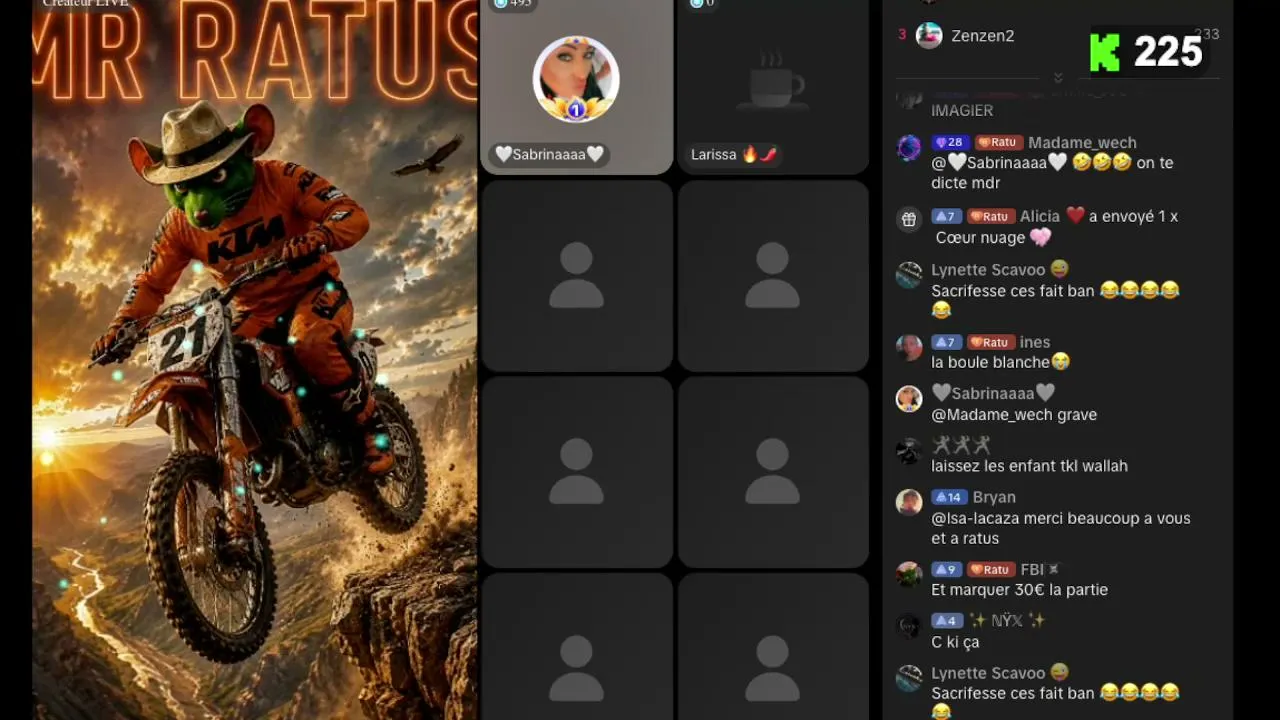Click the level 14 badge beside Bryan
1280x720 pixels.
coord(949,497)
